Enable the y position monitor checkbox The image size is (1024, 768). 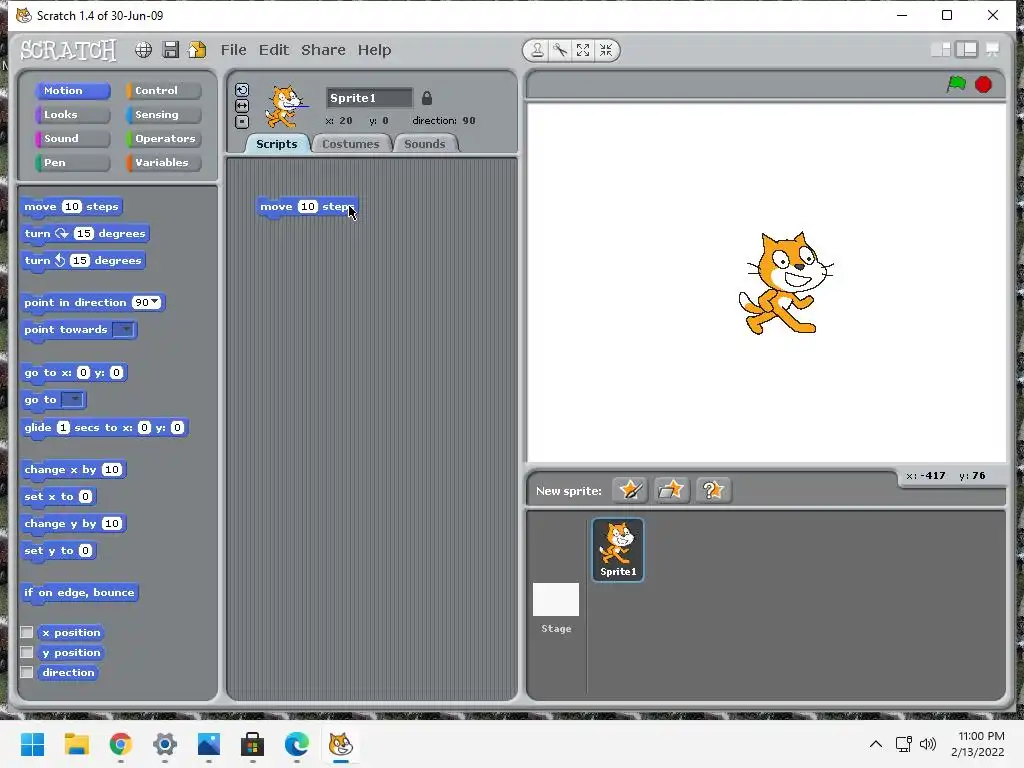(x=27, y=652)
